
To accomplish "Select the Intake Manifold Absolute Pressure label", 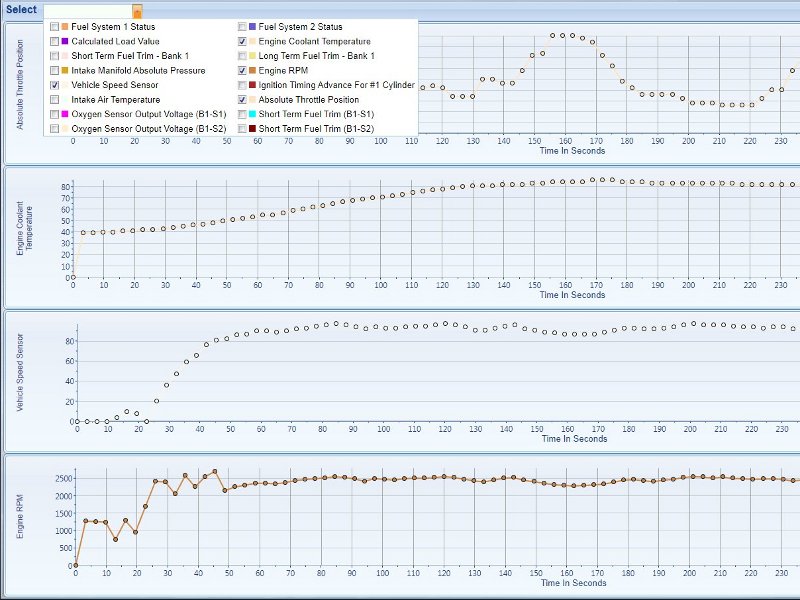I will click(138, 71).
